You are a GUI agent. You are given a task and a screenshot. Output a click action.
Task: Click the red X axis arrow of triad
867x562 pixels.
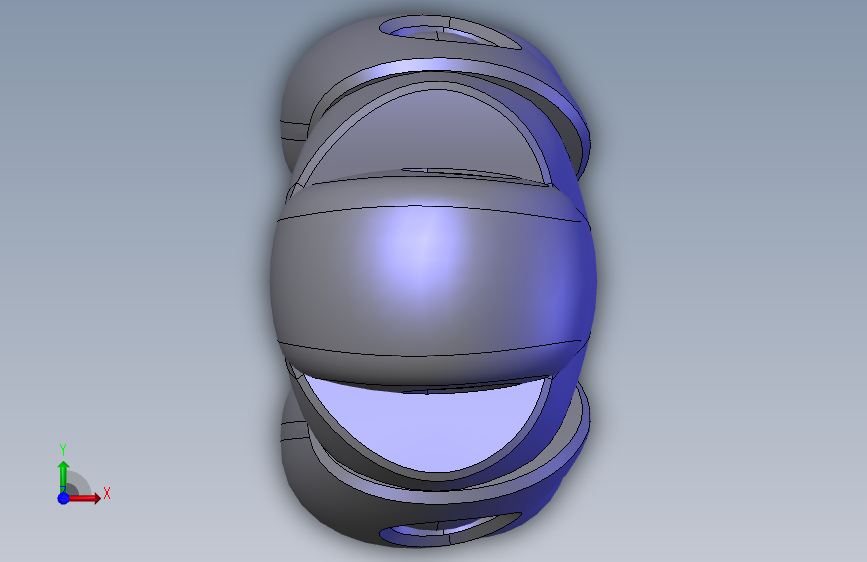pyautogui.click(x=84, y=498)
